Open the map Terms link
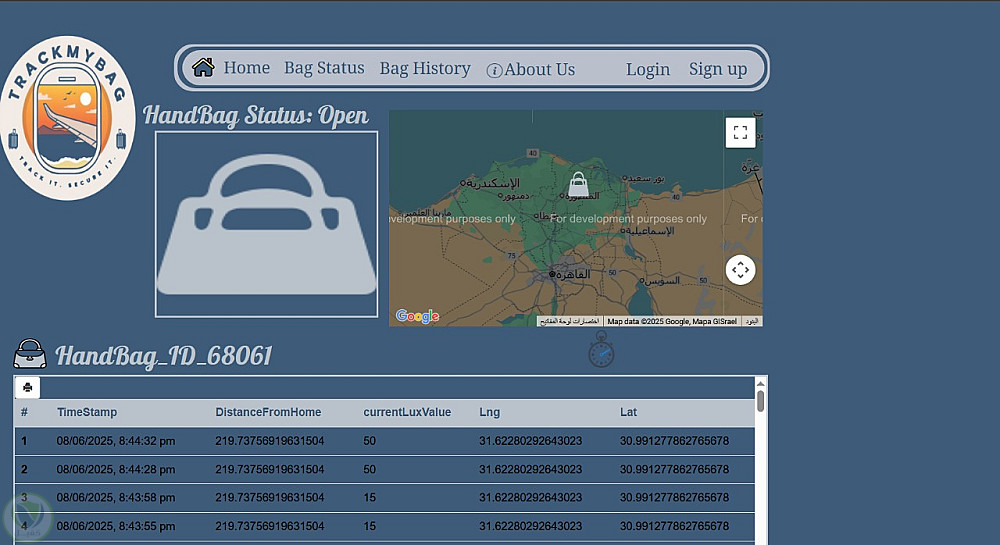Image resolution: width=1000 pixels, height=545 pixels. tap(751, 321)
